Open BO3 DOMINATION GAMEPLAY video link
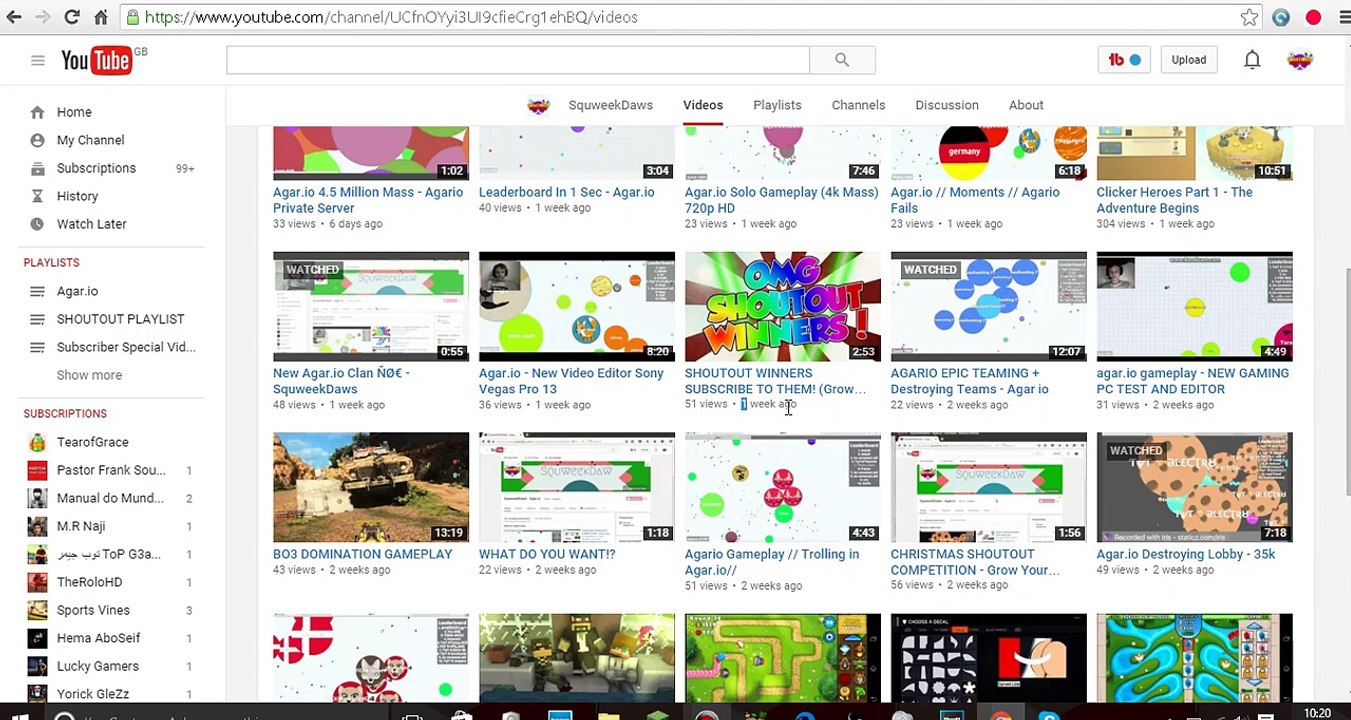 pyautogui.click(x=362, y=554)
